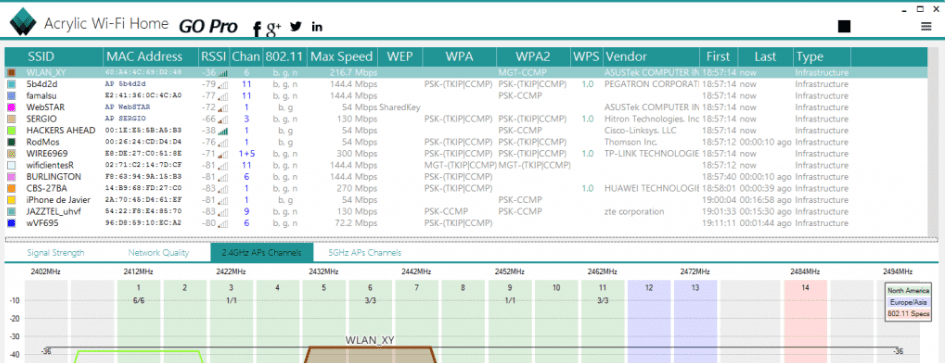Switch to the Signal Strength tab
The height and width of the screenshot is (363, 948).
56,253
